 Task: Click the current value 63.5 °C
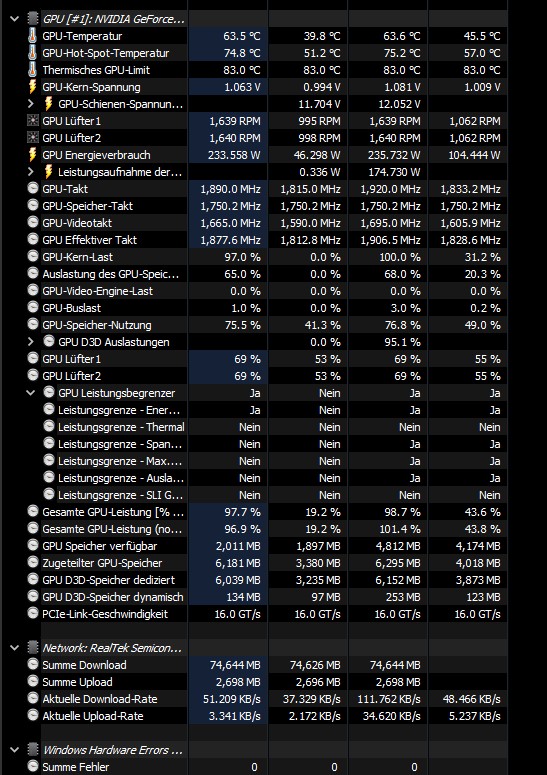pyautogui.click(x=242, y=36)
